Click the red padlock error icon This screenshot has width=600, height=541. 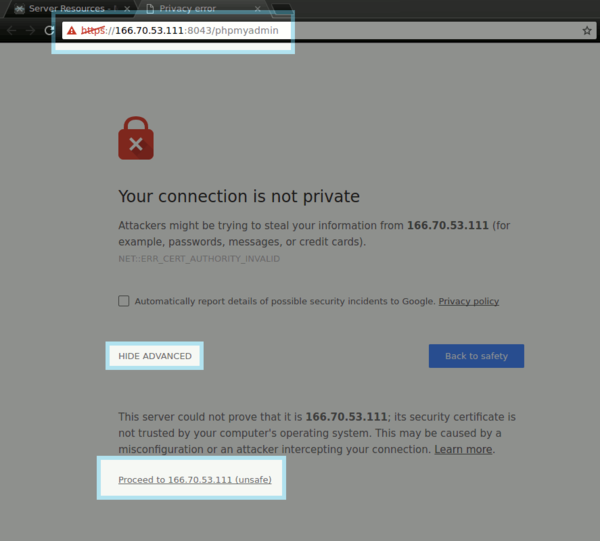(x=136, y=140)
